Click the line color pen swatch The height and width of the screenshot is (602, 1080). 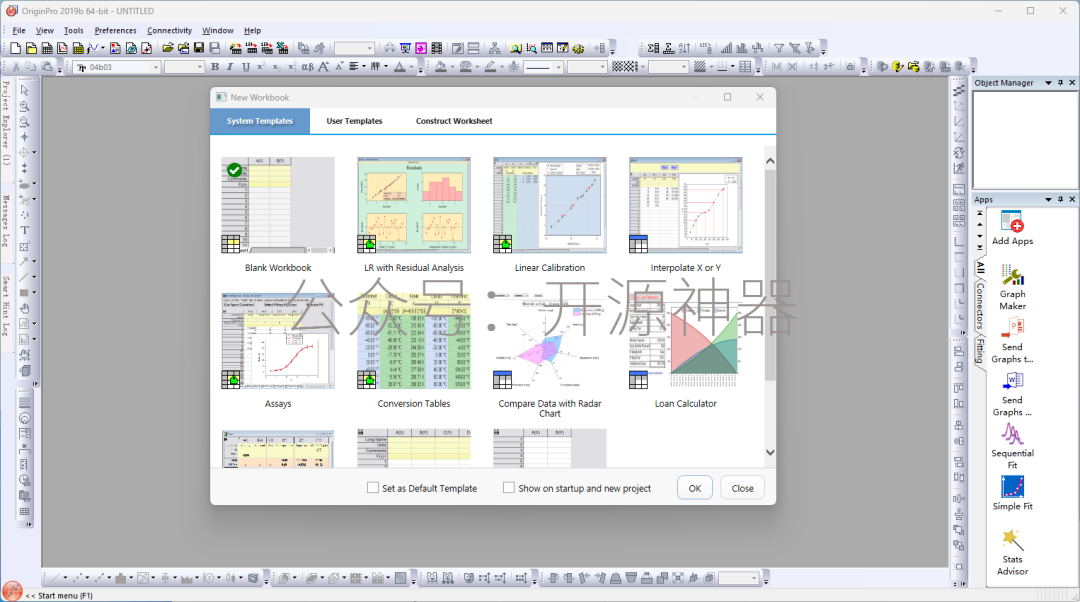(x=490, y=67)
